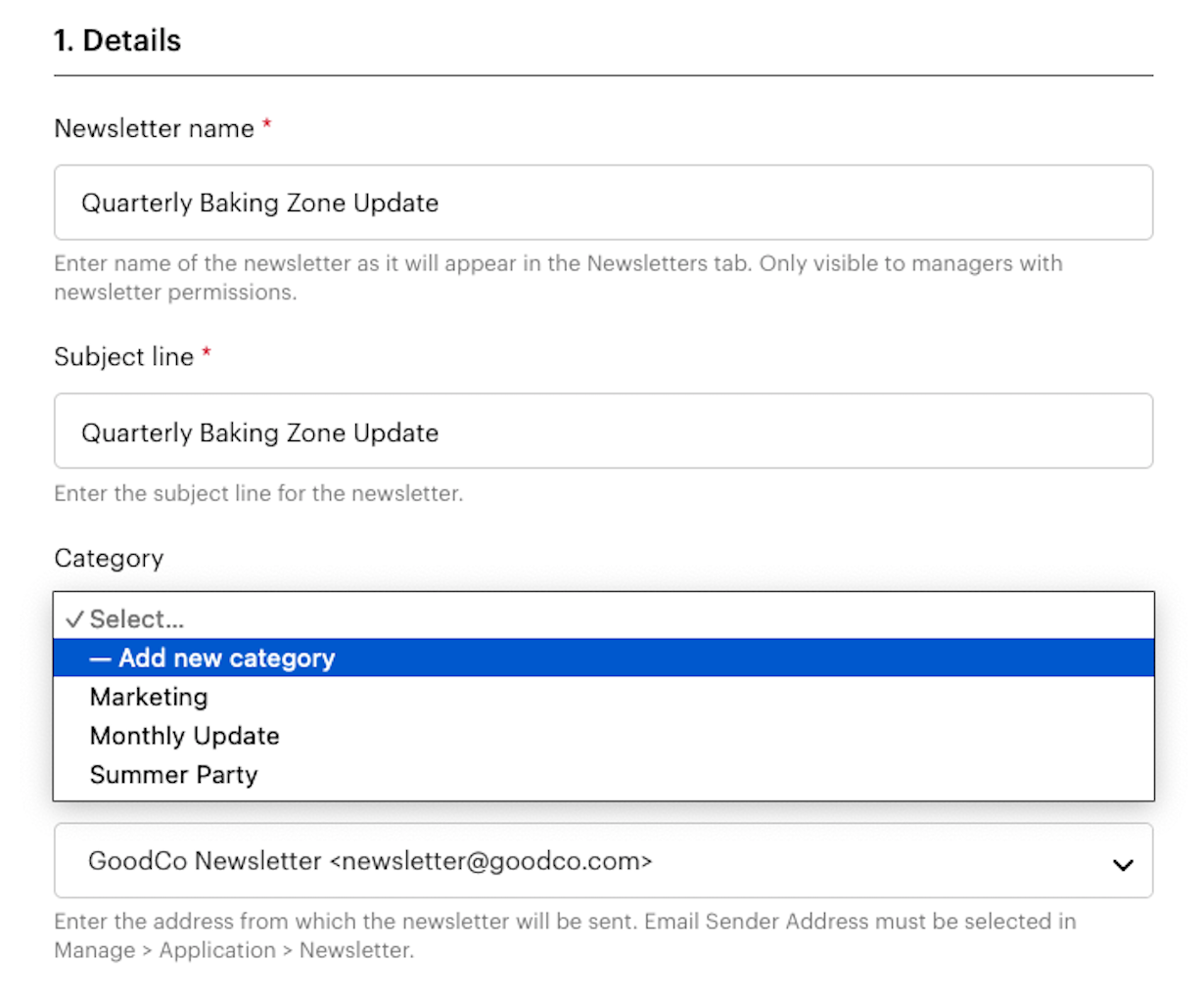Click the red asterisk after Newsletter name
The height and width of the screenshot is (1000, 1204).
(x=266, y=126)
